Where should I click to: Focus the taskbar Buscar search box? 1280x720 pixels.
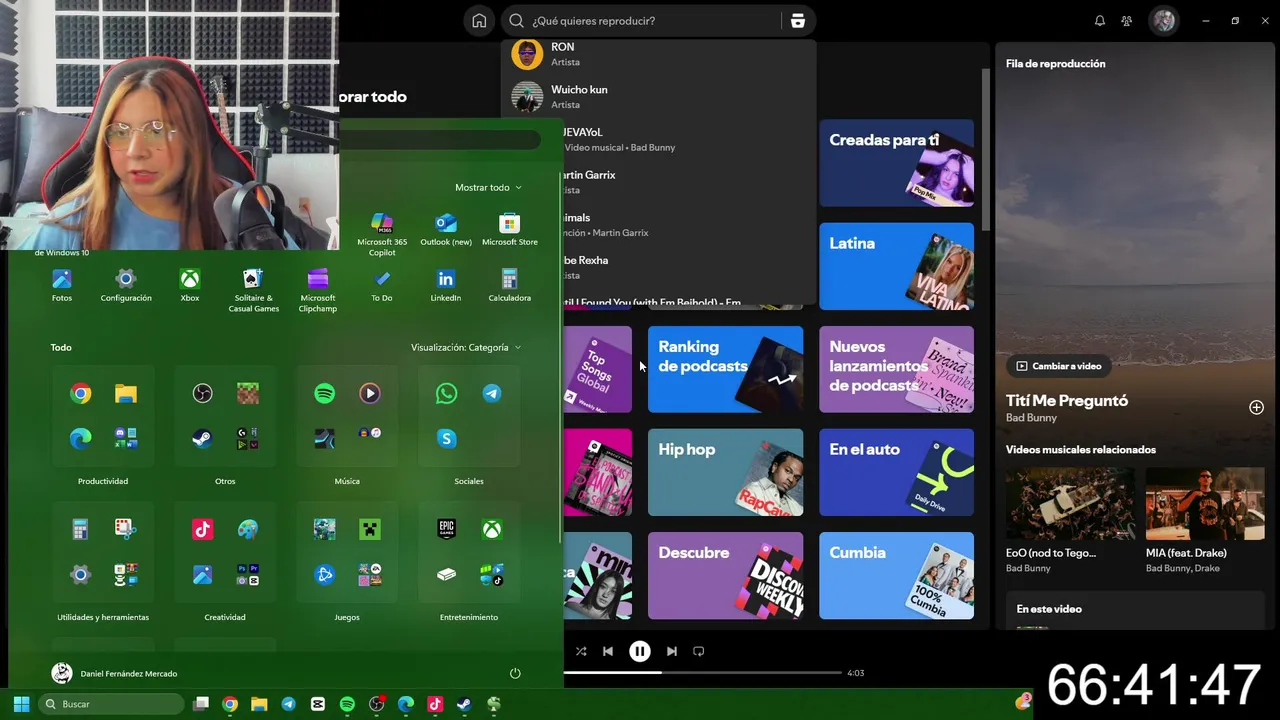coord(110,704)
